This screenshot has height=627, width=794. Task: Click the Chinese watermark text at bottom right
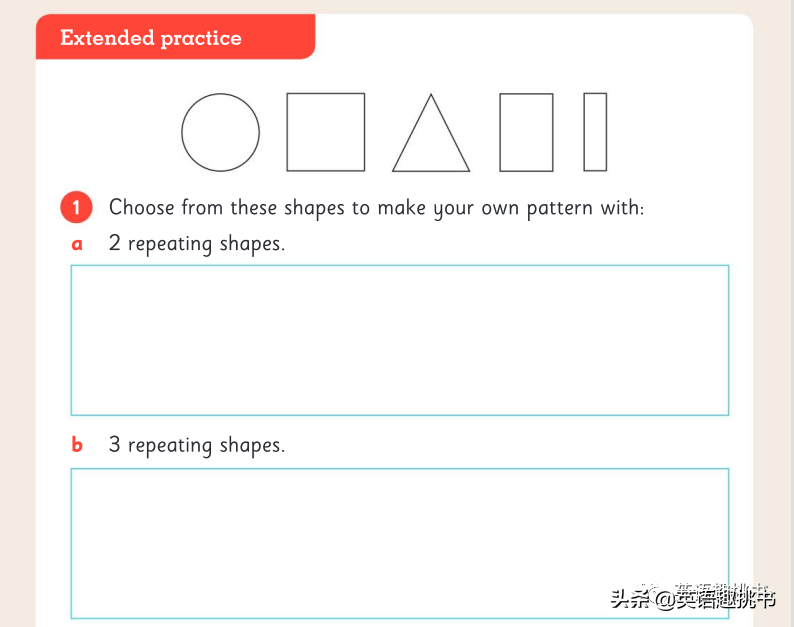(693, 597)
